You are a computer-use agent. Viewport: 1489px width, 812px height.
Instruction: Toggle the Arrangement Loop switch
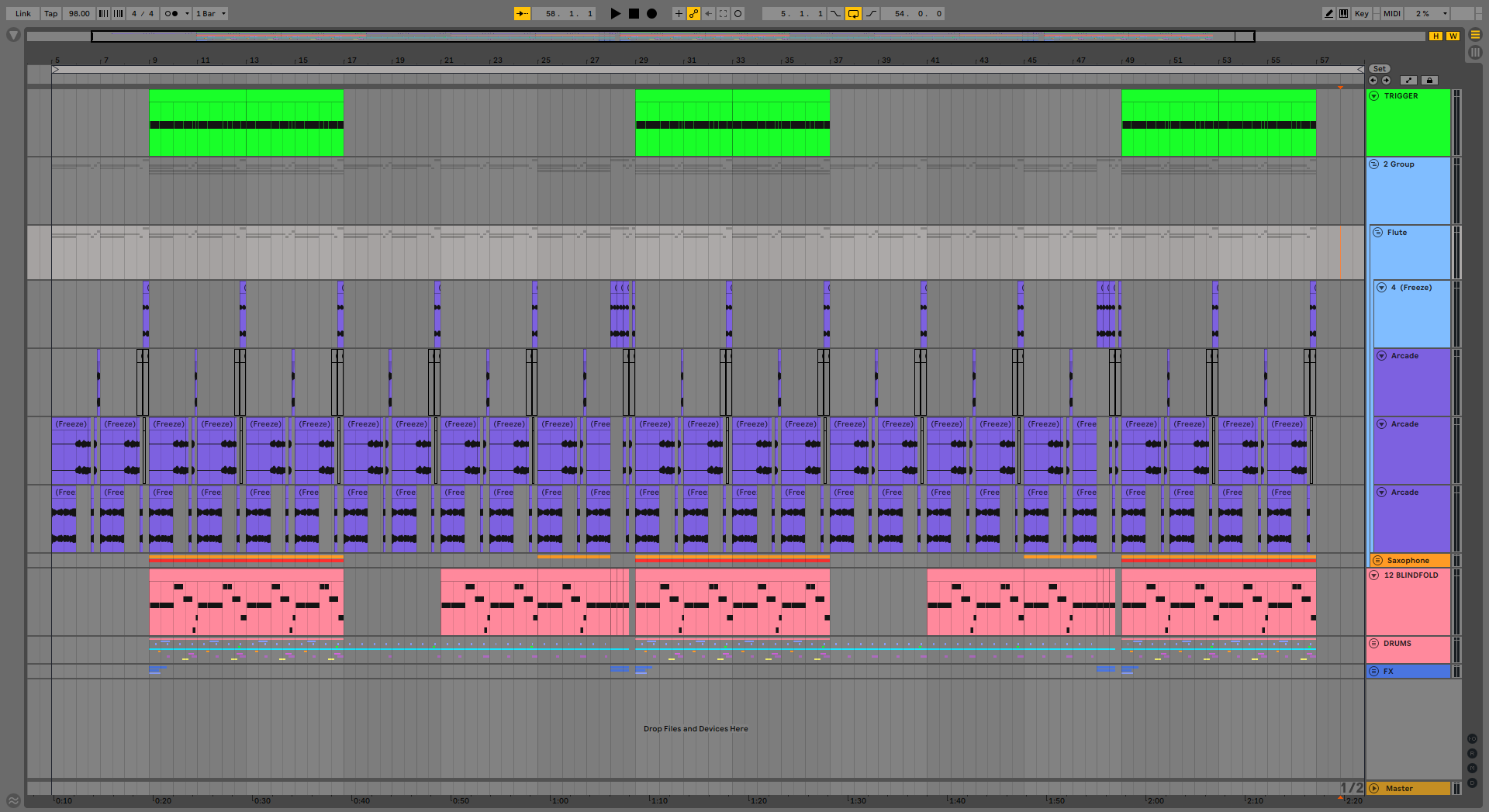[x=853, y=13]
